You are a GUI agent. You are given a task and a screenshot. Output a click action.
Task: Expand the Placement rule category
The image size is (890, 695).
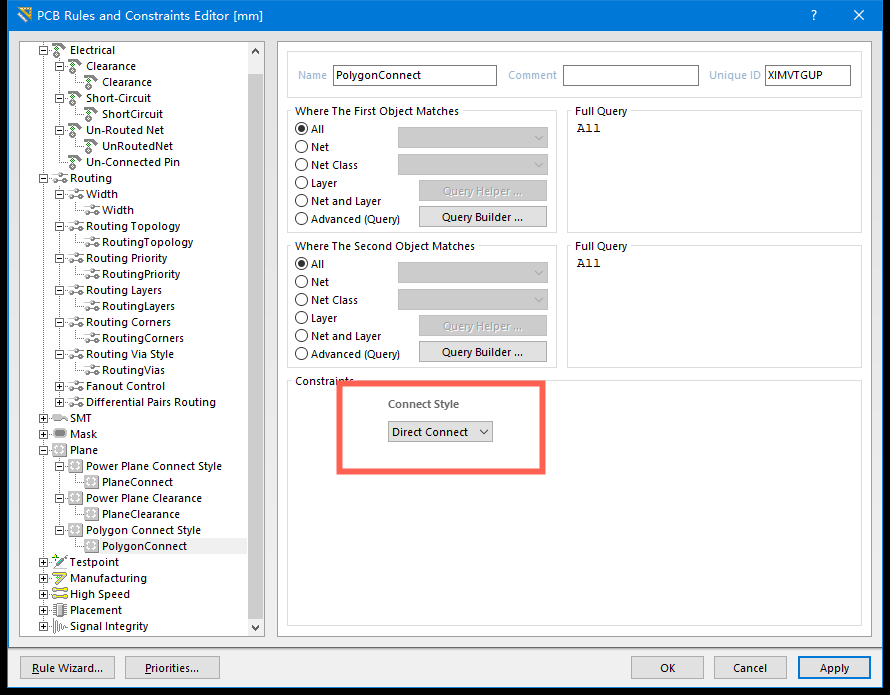(43, 610)
